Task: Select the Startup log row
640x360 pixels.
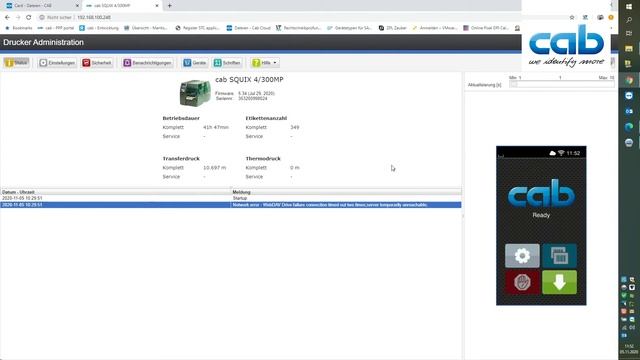Action: [x=231, y=198]
